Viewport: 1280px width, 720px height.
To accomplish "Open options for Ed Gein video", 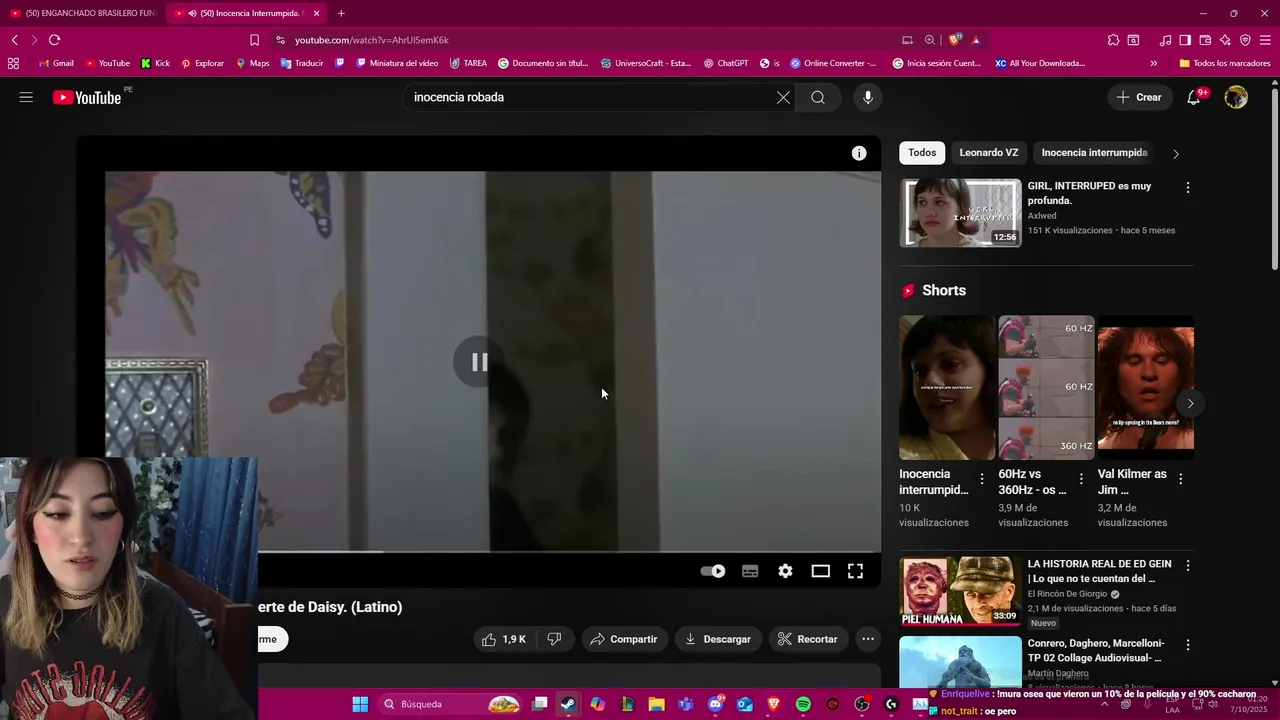I will [1188, 566].
